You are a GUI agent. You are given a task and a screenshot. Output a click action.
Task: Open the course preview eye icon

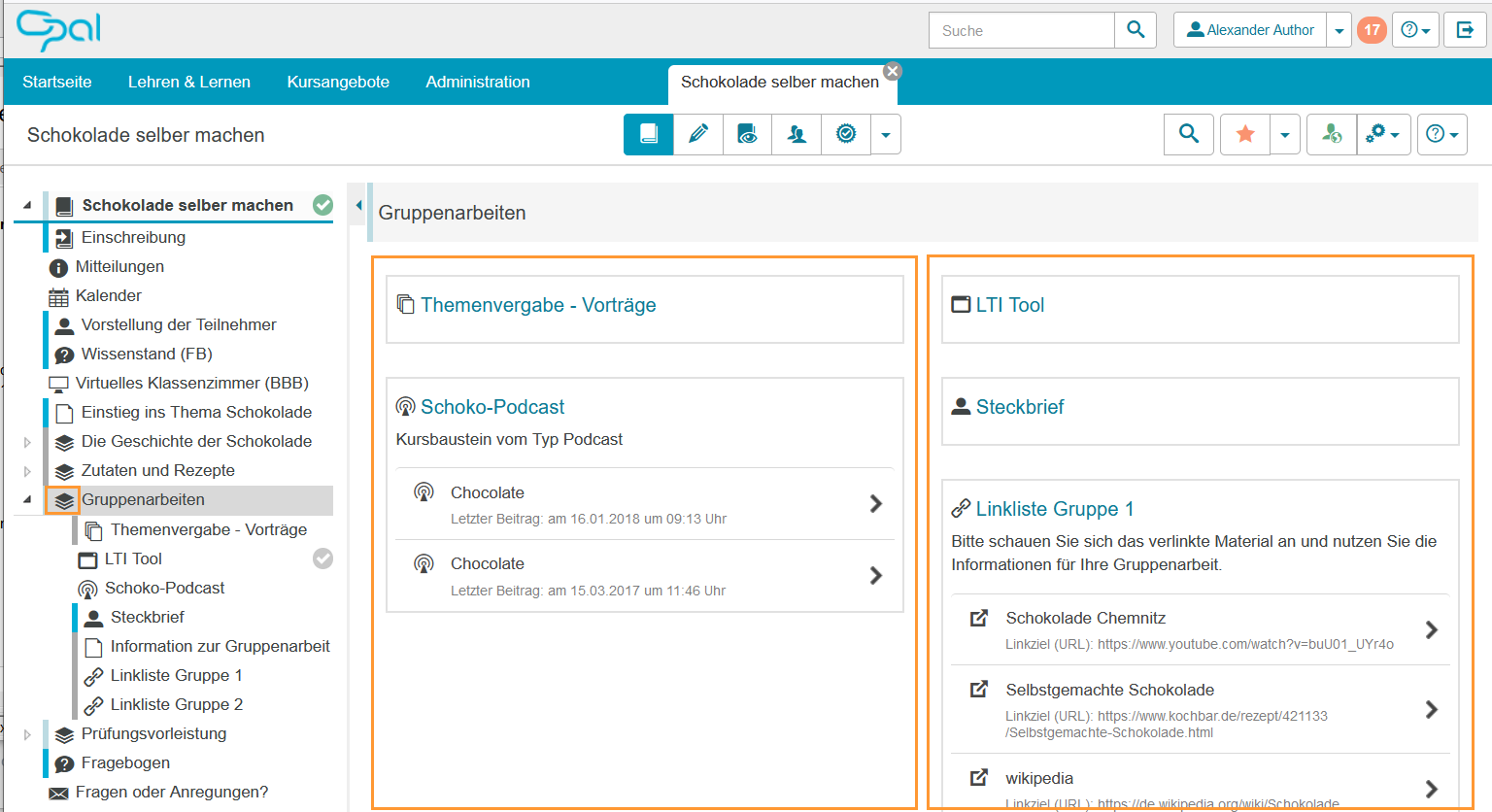[747, 134]
